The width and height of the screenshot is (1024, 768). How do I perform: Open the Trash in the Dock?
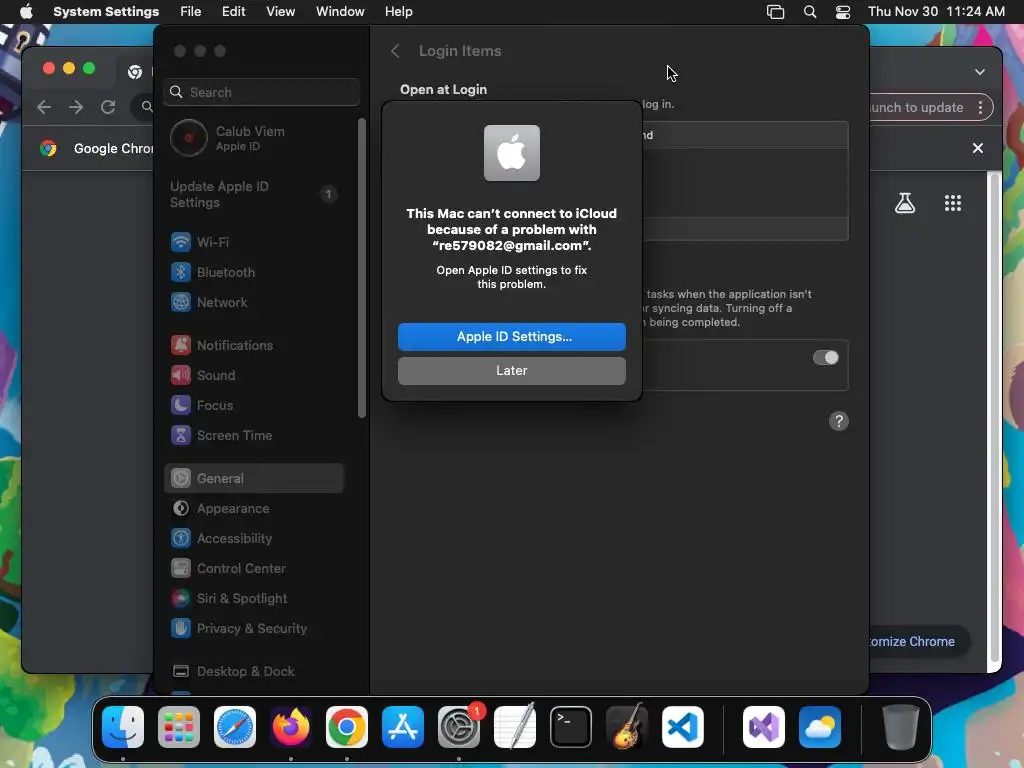pos(901,727)
